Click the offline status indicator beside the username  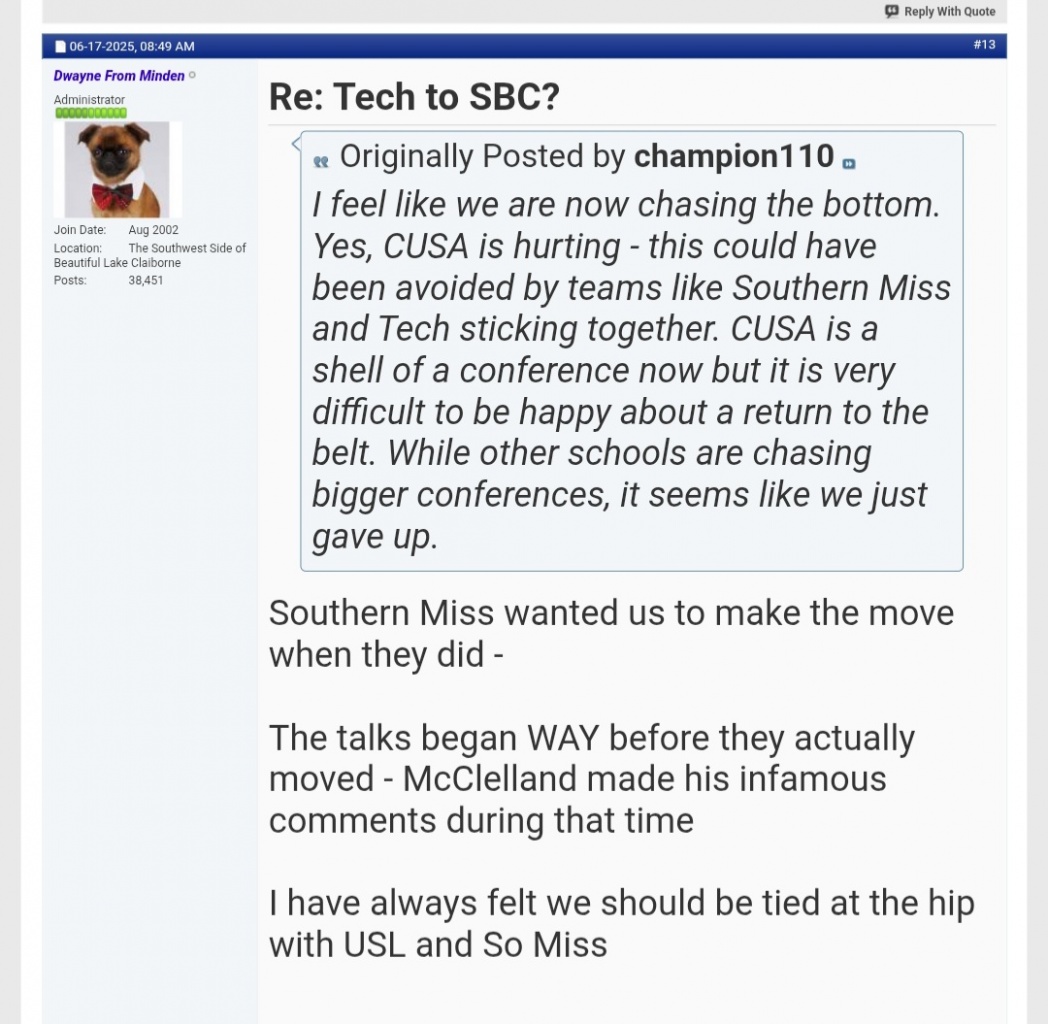click(193, 76)
